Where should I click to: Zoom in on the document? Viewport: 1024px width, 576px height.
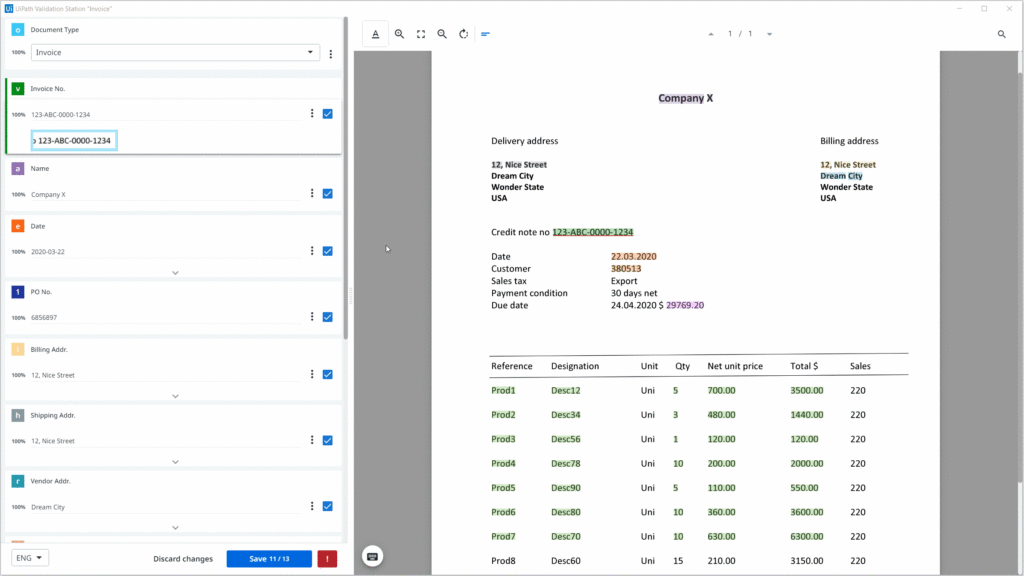399,34
